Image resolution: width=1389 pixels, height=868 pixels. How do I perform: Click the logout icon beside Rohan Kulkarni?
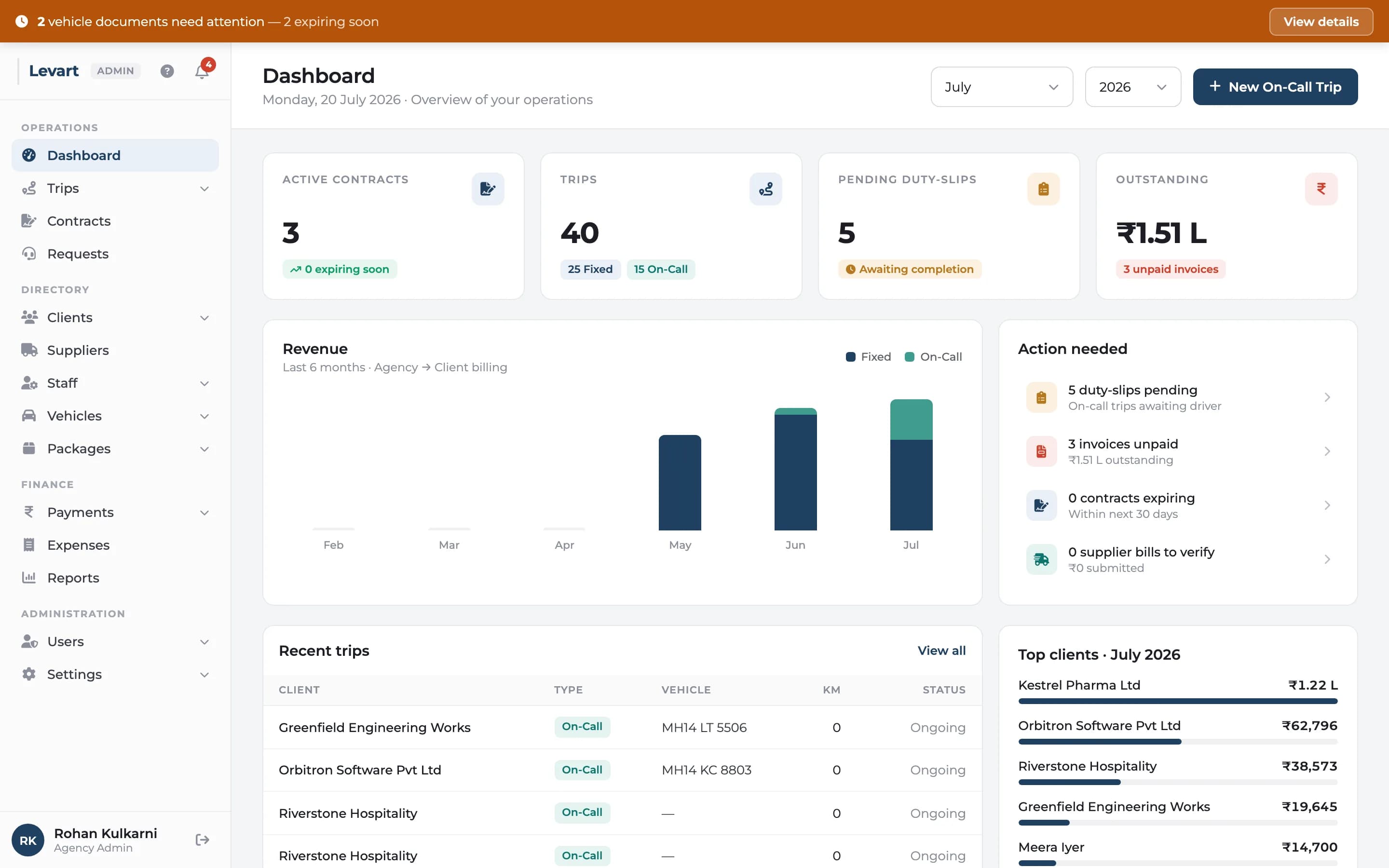202,840
